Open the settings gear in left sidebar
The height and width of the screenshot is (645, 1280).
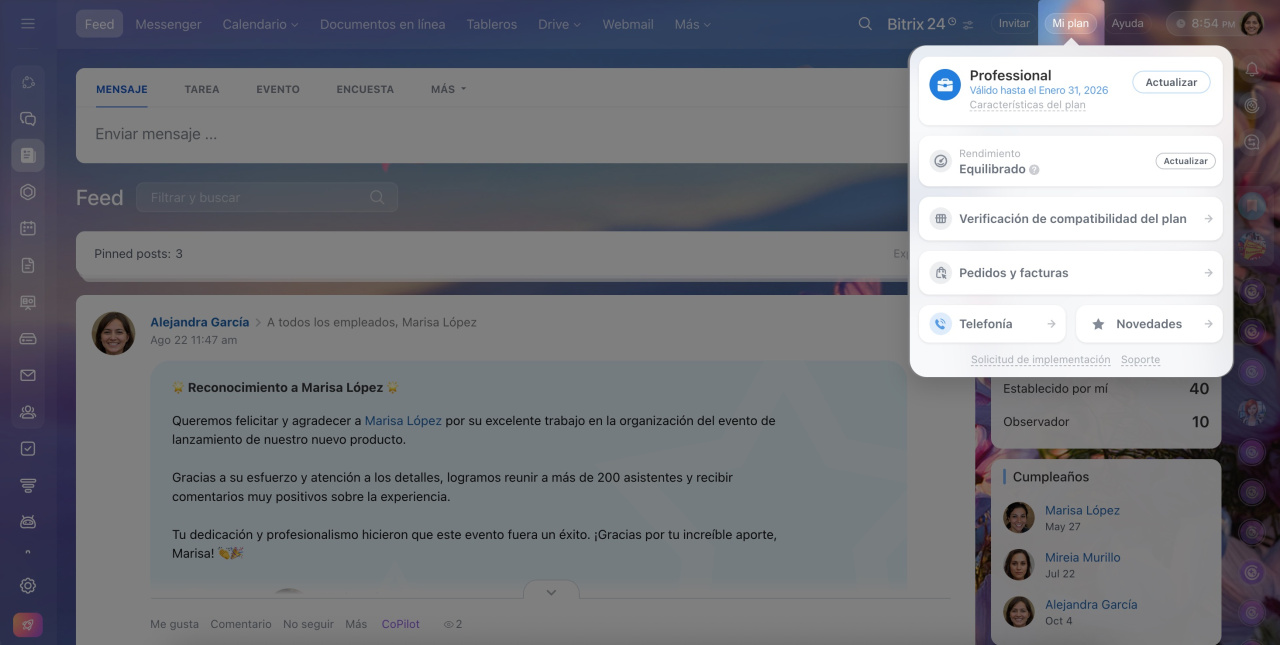[x=28, y=586]
